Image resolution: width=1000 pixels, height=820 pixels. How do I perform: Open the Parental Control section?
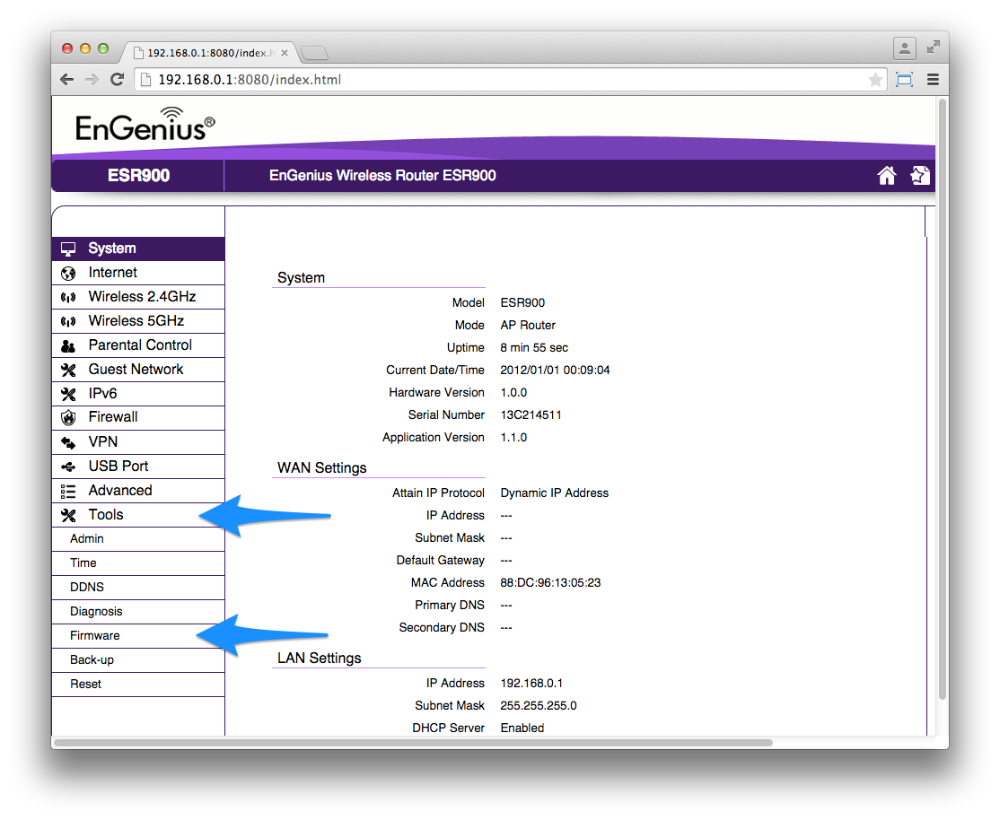tap(138, 346)
